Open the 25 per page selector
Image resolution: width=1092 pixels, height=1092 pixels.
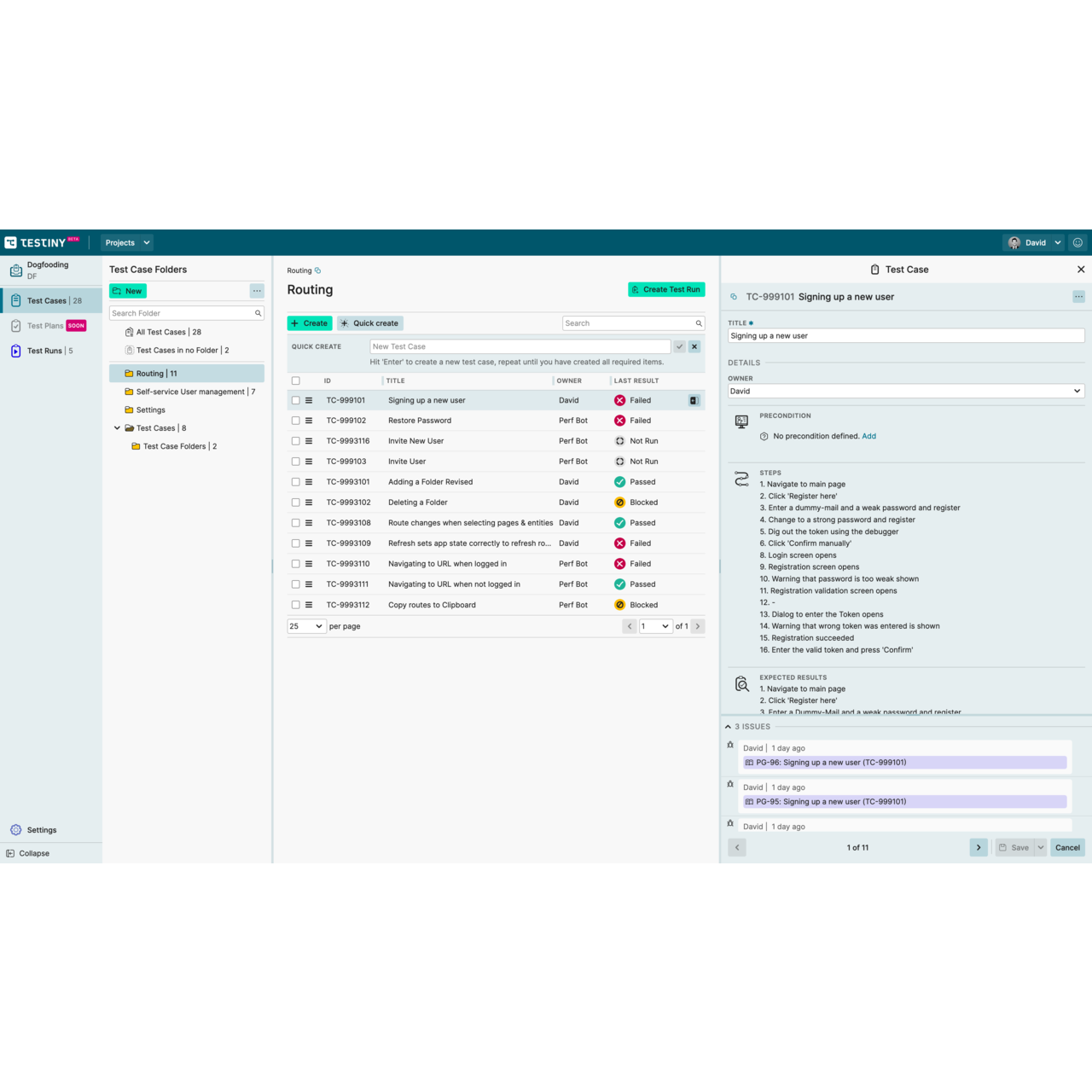[305, 626]
